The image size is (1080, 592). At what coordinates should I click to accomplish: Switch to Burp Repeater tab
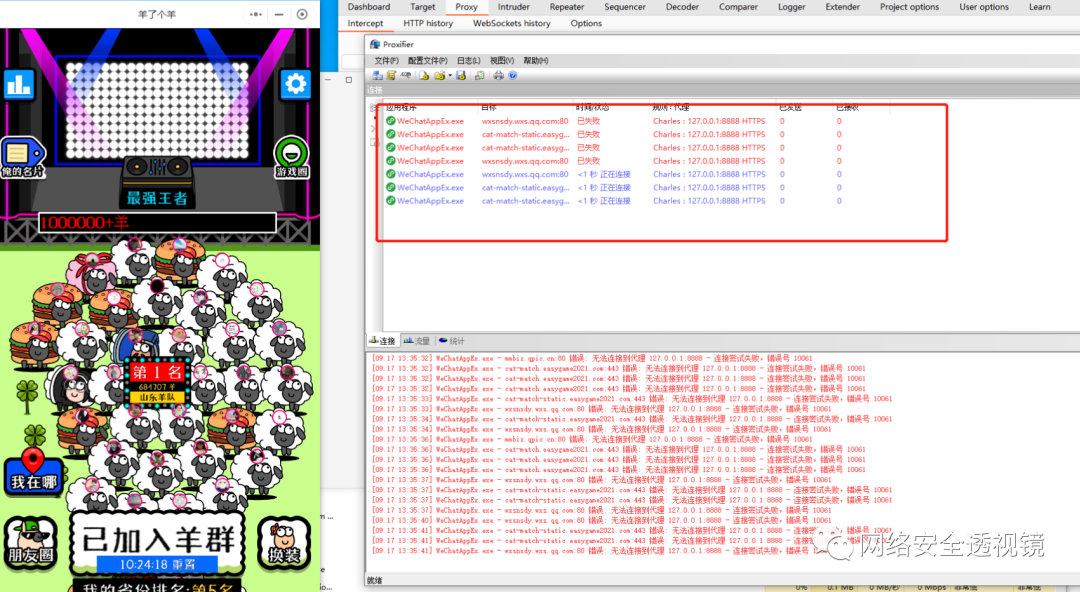coord(567,7)
